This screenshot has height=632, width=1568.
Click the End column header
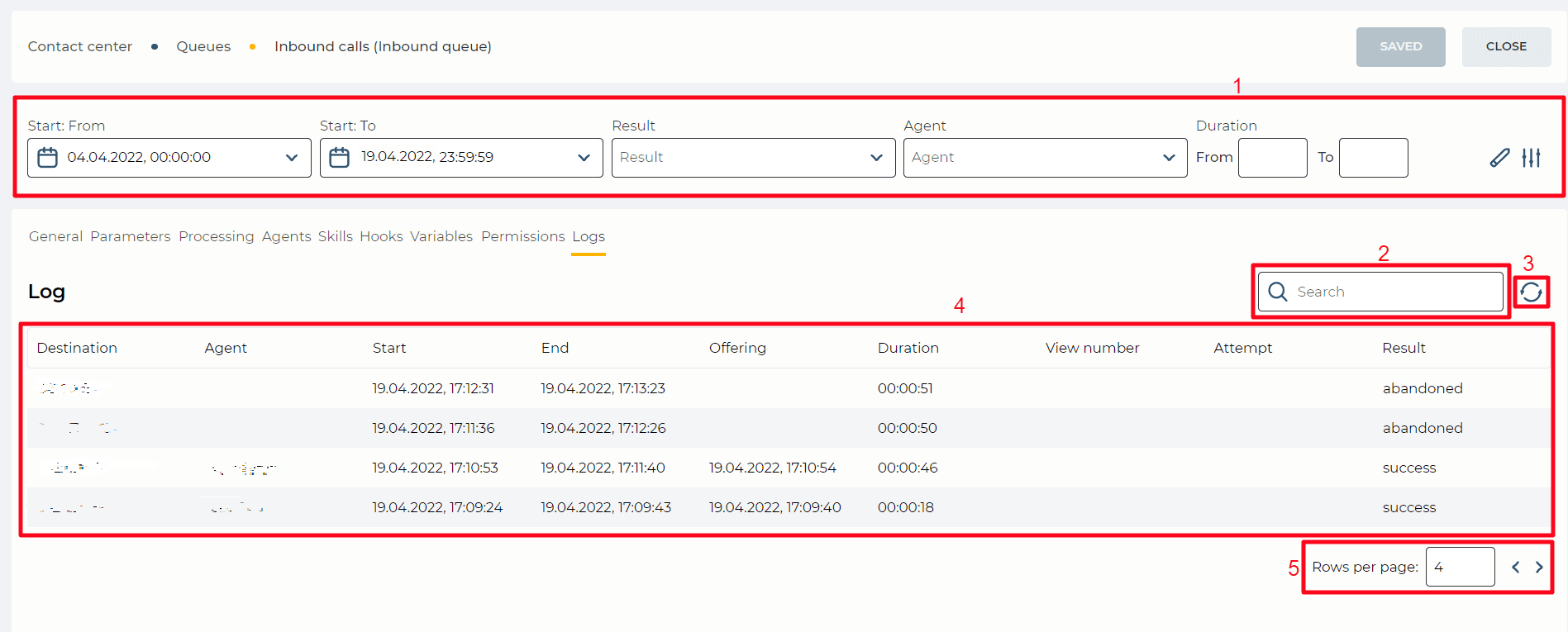click(x=555, y=348)
